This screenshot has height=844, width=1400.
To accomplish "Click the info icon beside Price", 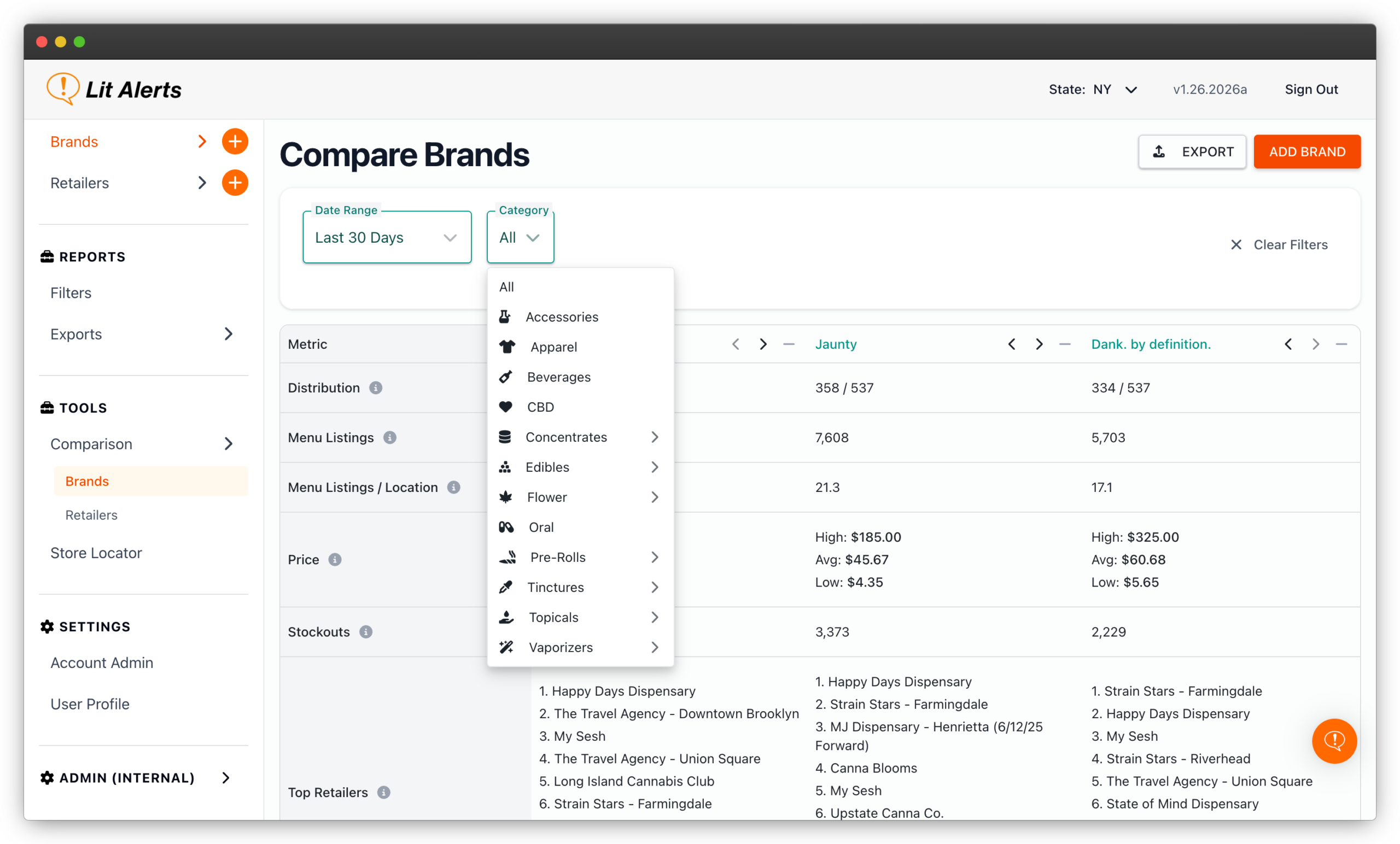I will [x=335, y=559].
